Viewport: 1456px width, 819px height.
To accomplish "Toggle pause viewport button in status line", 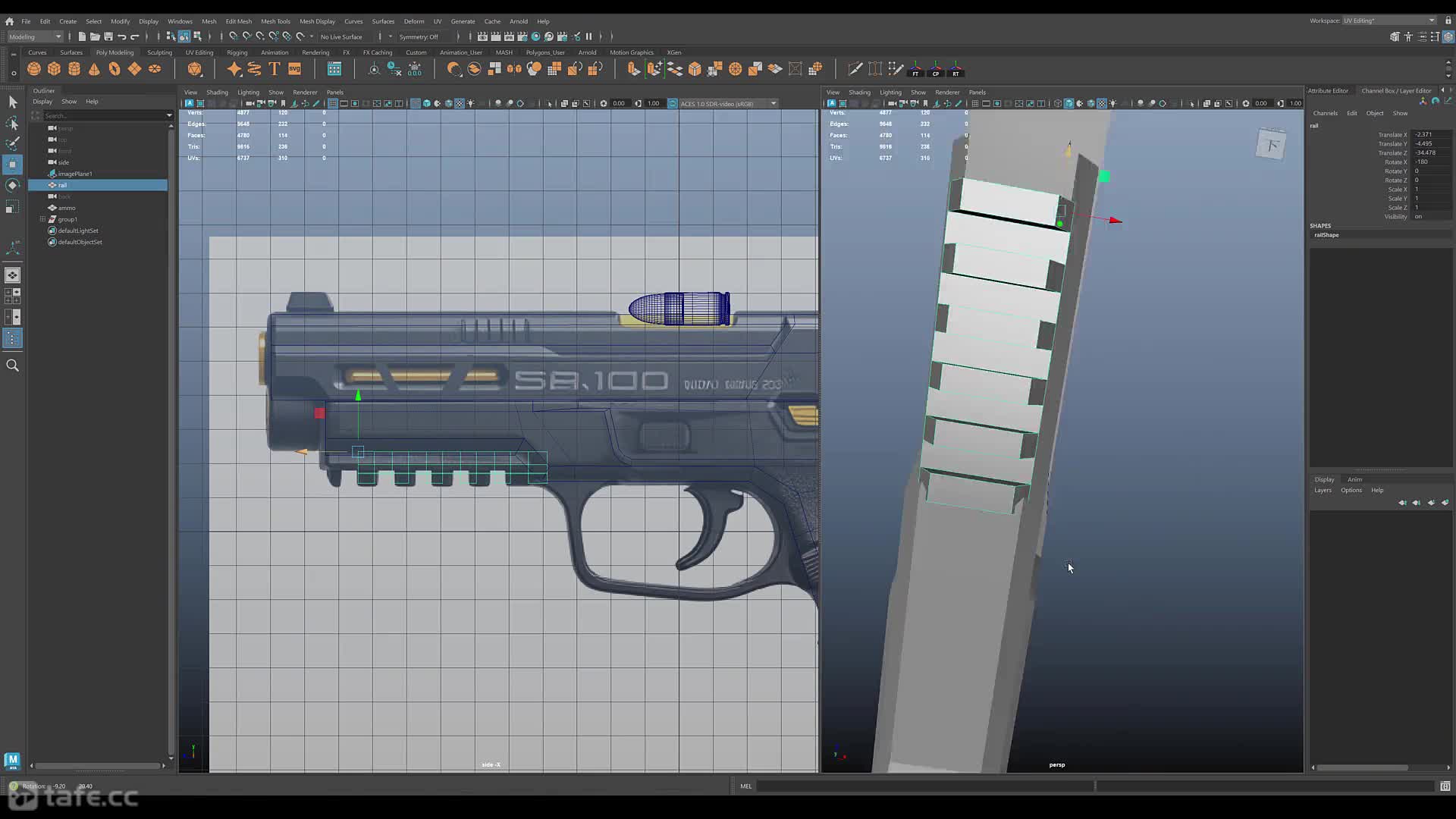I will pos(588,36).
